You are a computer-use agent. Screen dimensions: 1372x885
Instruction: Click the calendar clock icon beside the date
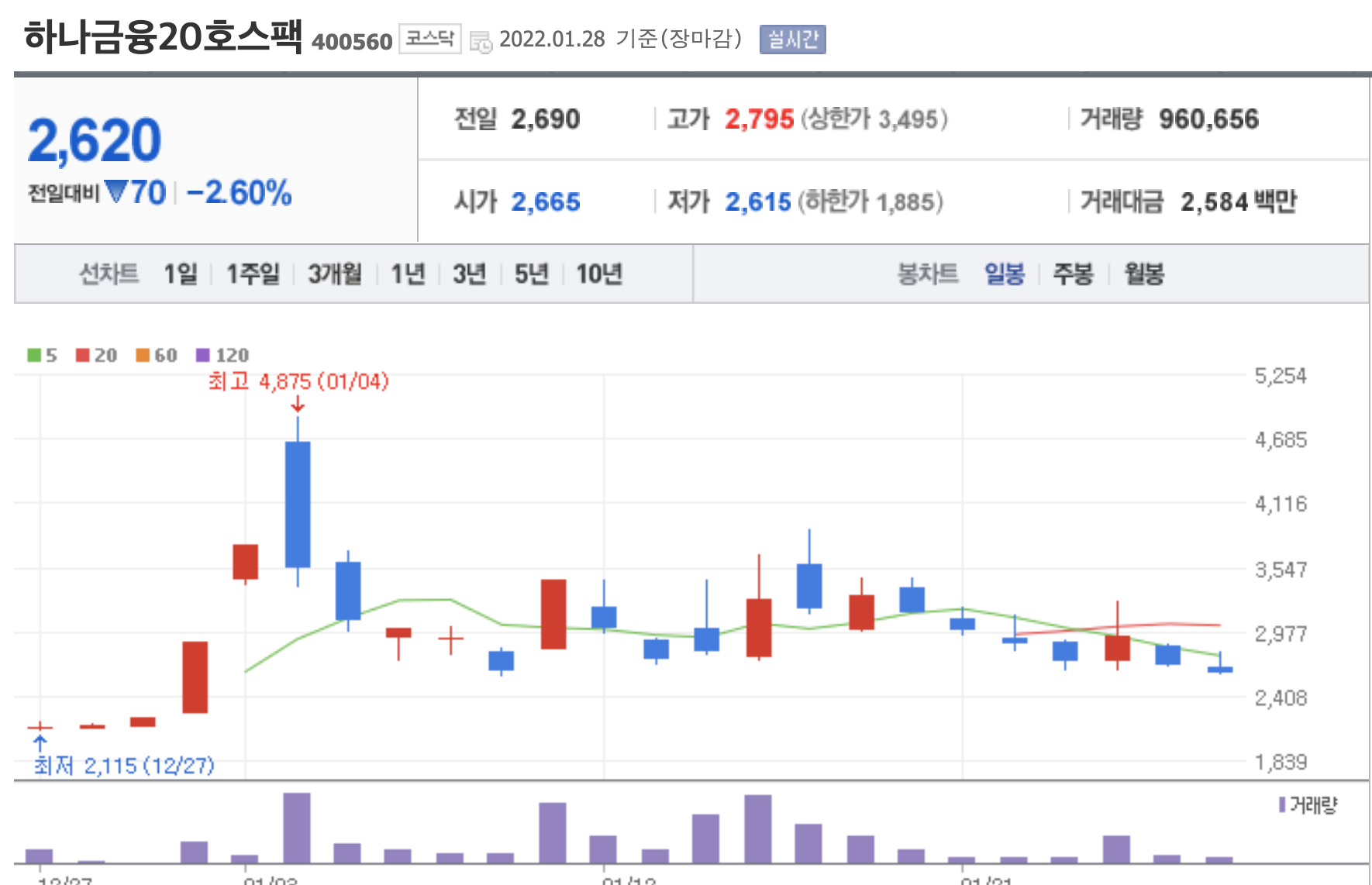(481, 42)
